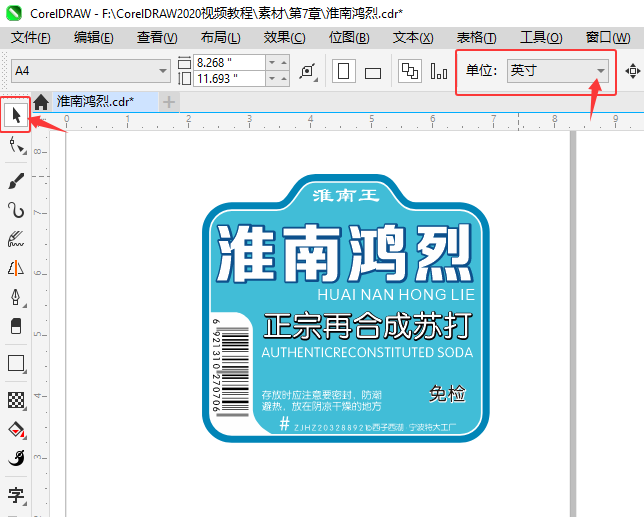Increase the page height value

click(x=284, y=78)
